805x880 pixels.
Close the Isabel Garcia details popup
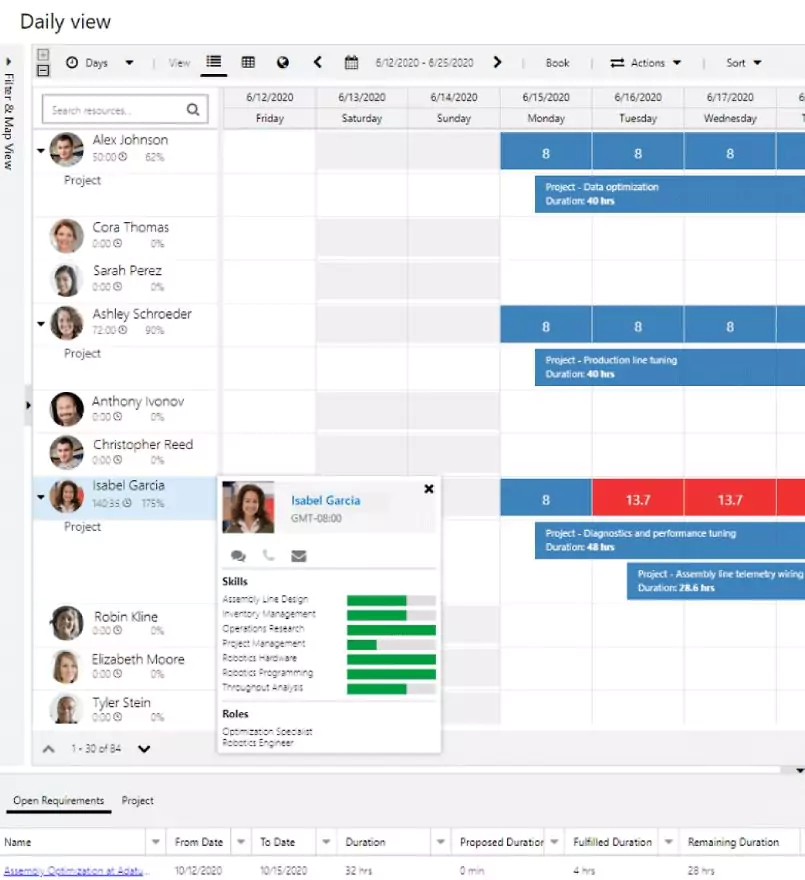coord(429,489)
